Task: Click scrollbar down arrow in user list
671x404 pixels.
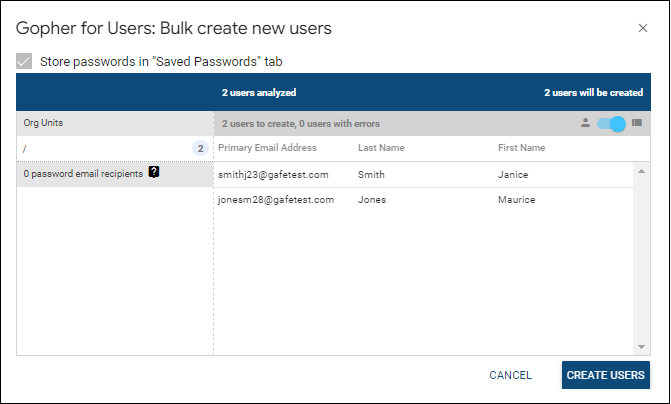Action: 641,346
